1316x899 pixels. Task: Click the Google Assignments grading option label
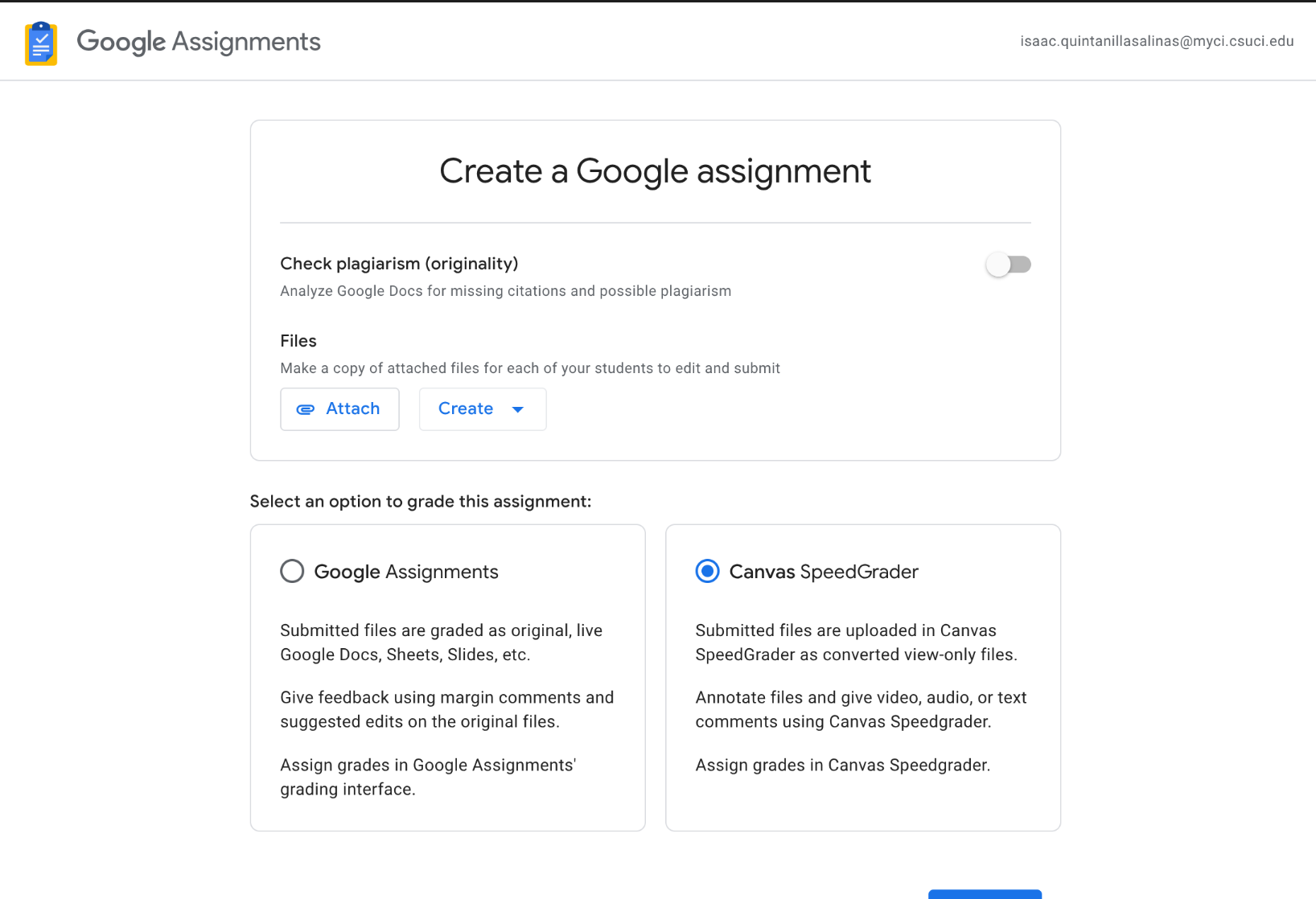click(406, 572)
